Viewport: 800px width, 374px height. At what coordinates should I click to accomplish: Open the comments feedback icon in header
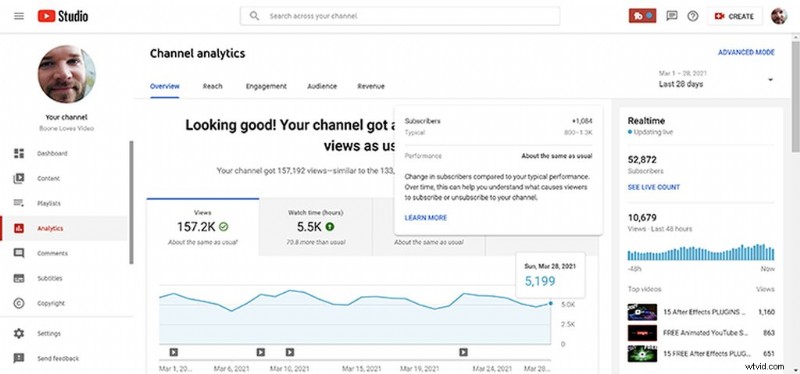point(672,16)
